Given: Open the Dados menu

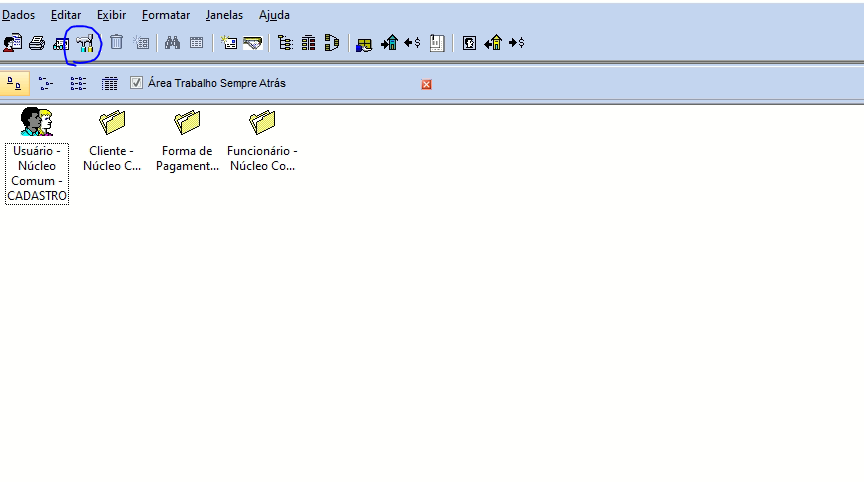Looking at the screenshot, I should click(18, 15).
